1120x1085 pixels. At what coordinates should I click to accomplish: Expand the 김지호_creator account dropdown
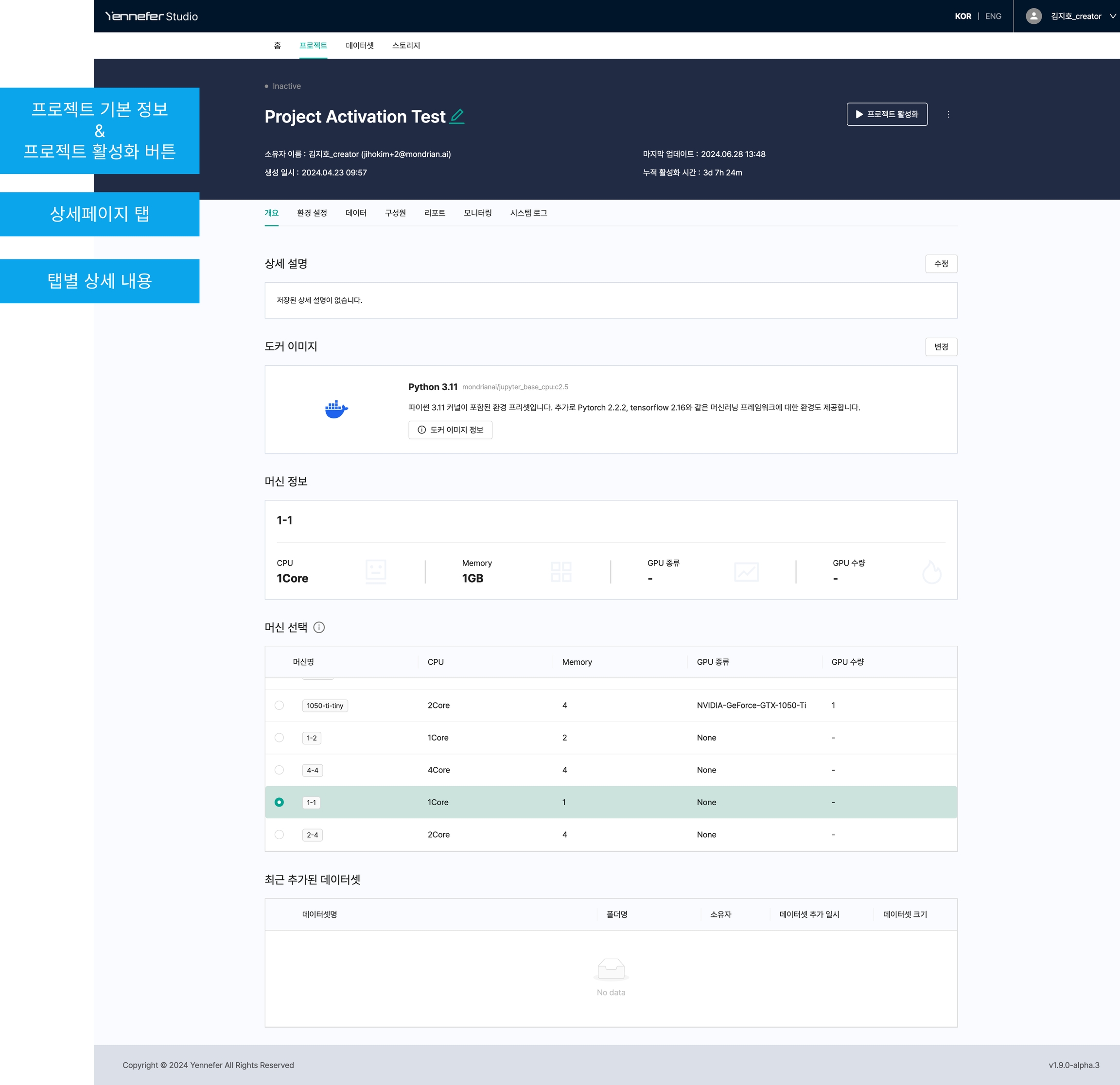(x=1112, y=16)
